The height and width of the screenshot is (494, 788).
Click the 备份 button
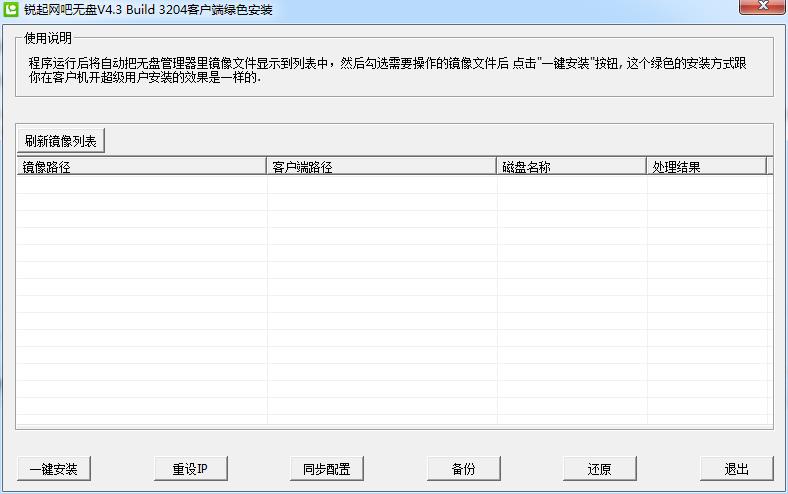tap(463, 468)
